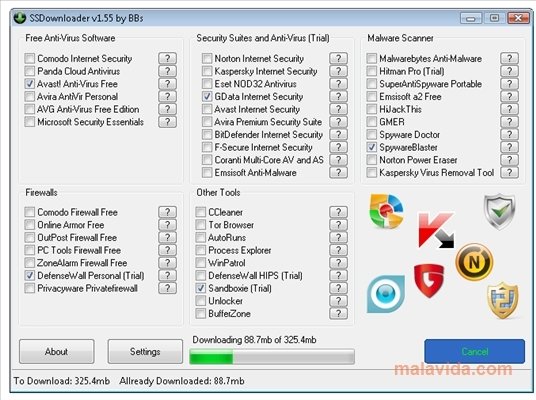
Task: Click the SSDownloader green arrow title icon
Action: pyautogui.click(x=20, y=18)
